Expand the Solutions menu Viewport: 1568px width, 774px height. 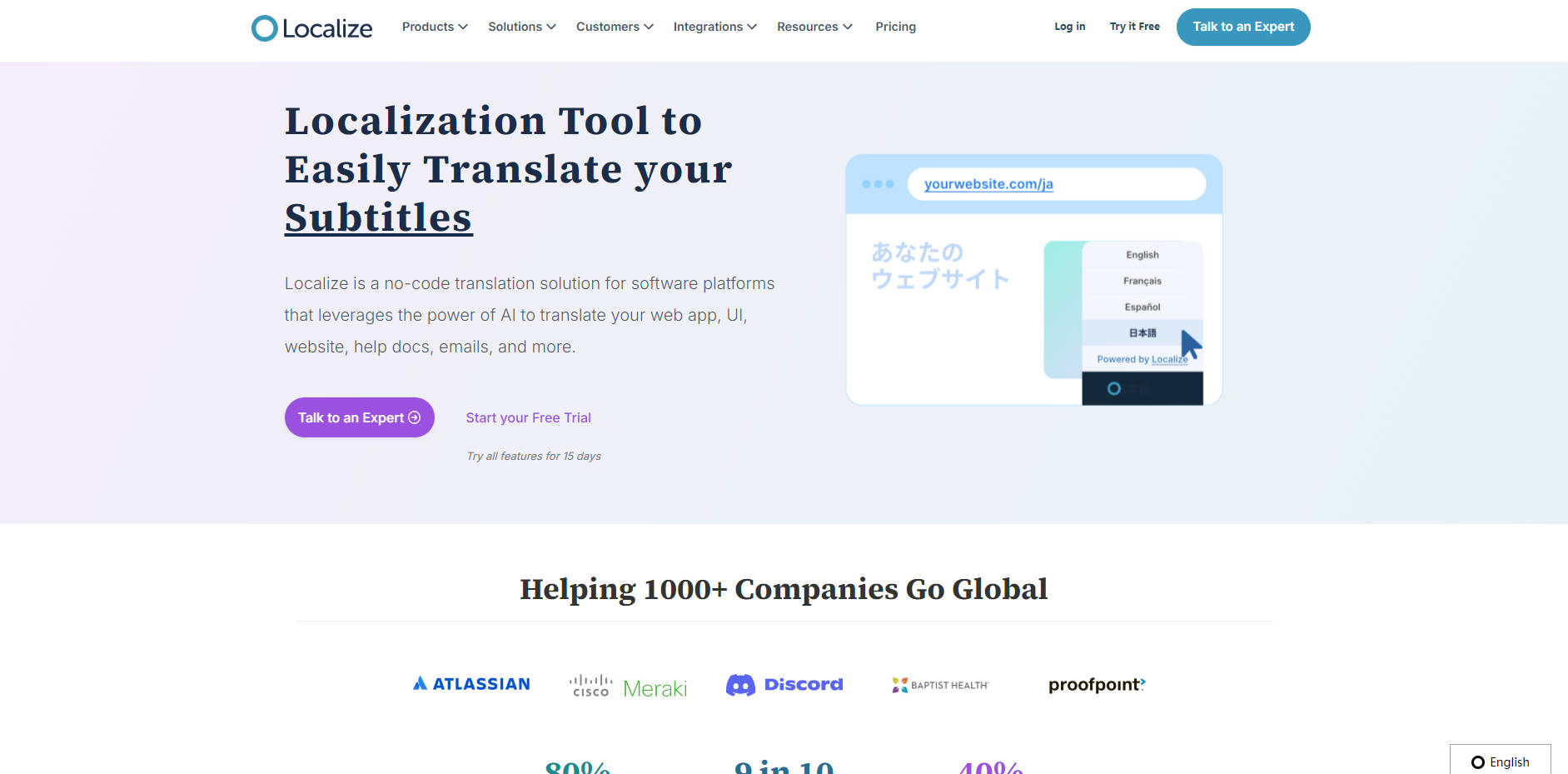[520, 27]
